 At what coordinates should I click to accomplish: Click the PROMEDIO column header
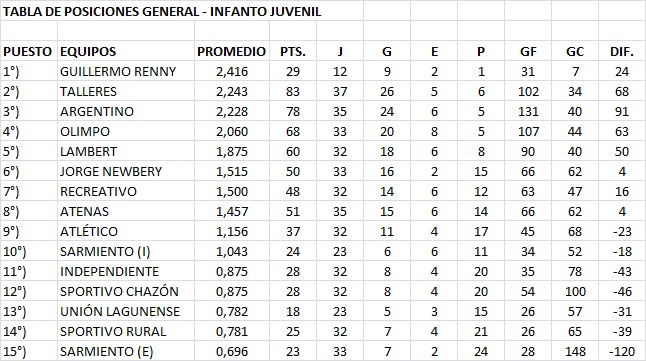232,52
